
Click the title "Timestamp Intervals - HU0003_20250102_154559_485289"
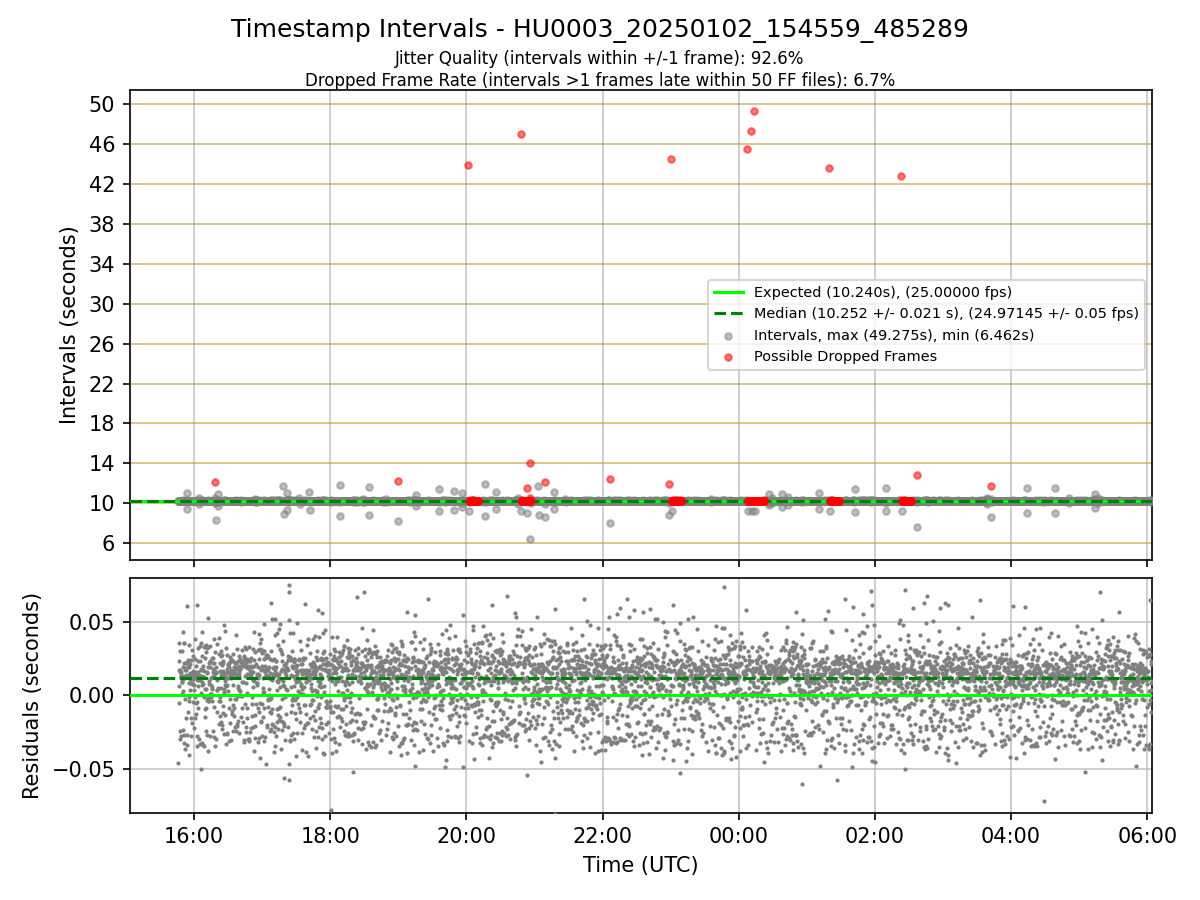(600, 29)
